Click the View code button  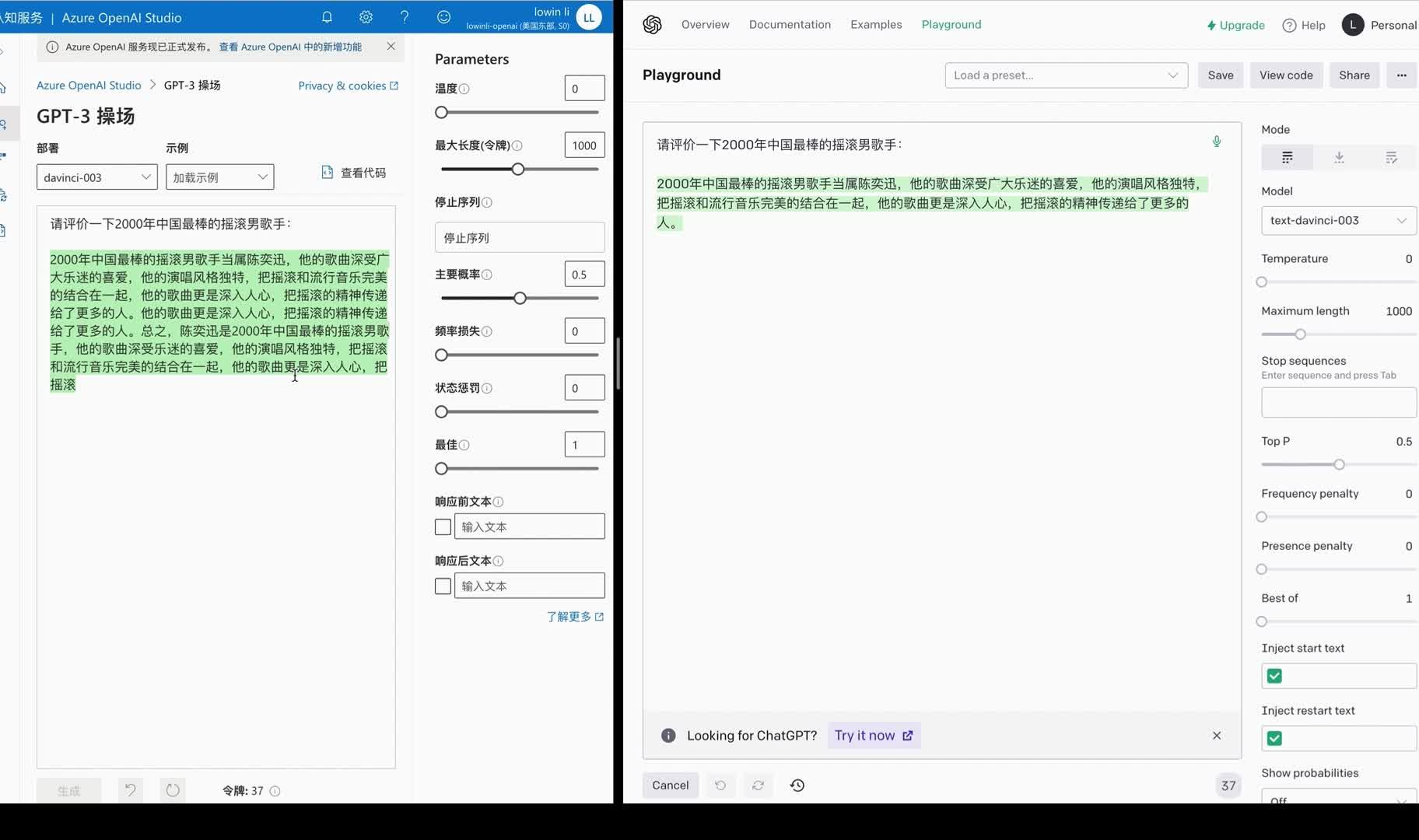(1285, 75)
